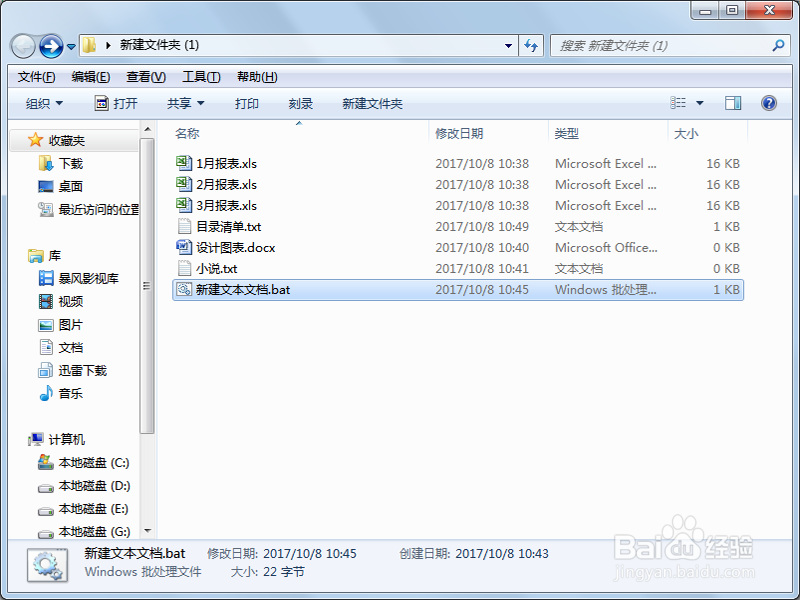Image resolution: width=800 pixels, height=600 pixels.
Task: Click navigation pane scroll up arrow
Action: point(147,129)
